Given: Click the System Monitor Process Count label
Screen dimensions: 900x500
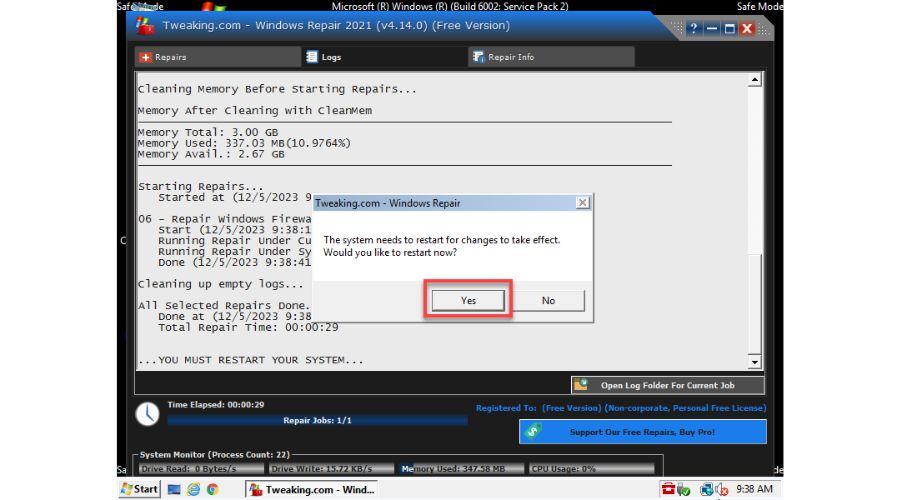Looking at the screenshot, I should point(215,455).
